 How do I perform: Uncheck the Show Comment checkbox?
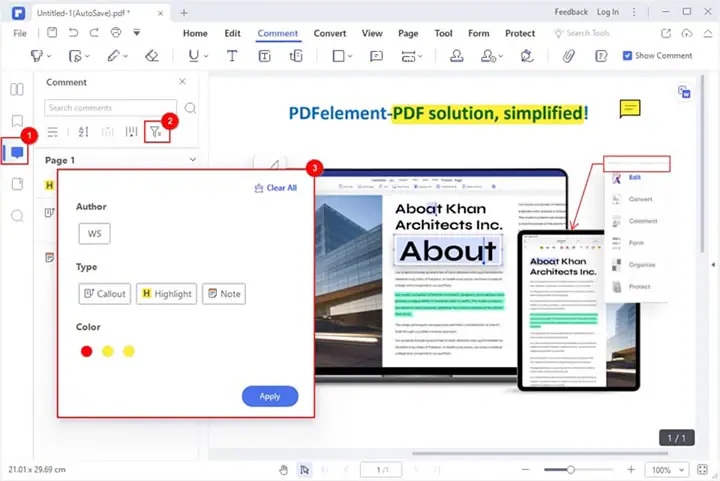point(627,56)
